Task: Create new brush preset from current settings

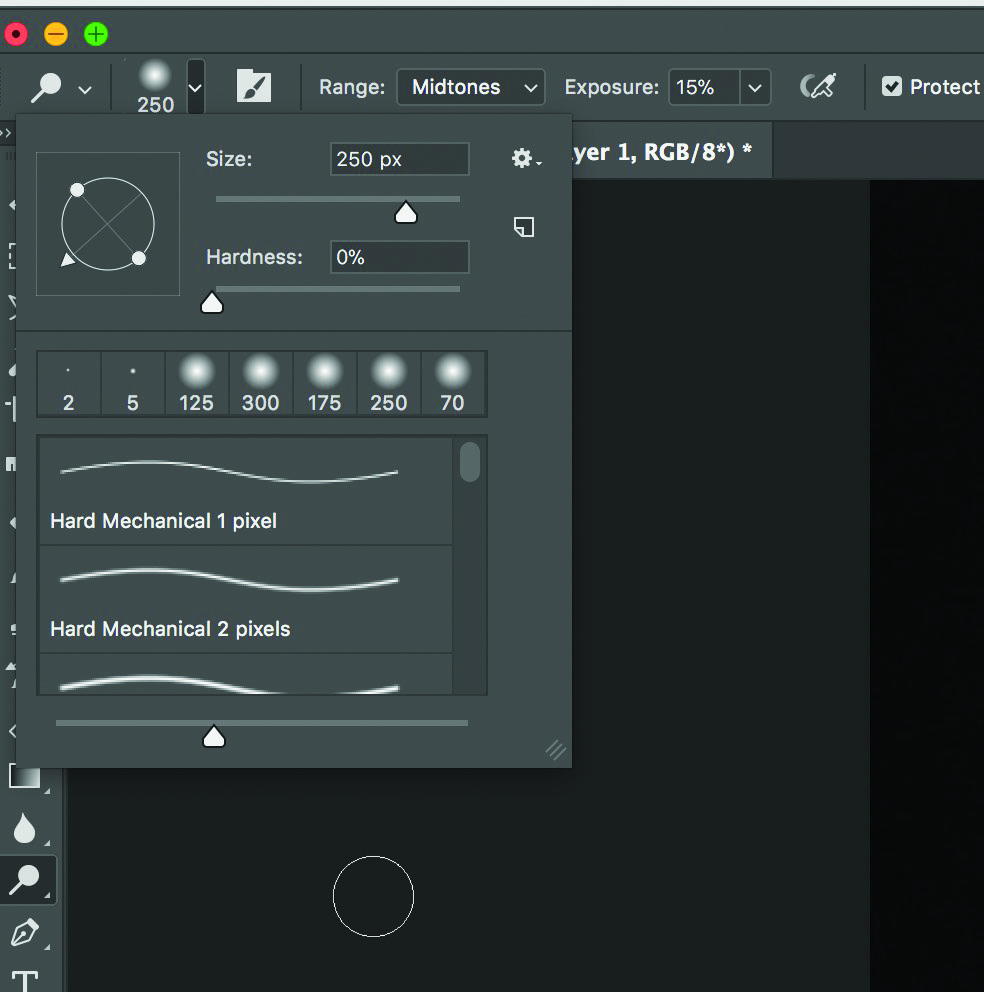Action: pyautogui.click(x=524, y=227)
